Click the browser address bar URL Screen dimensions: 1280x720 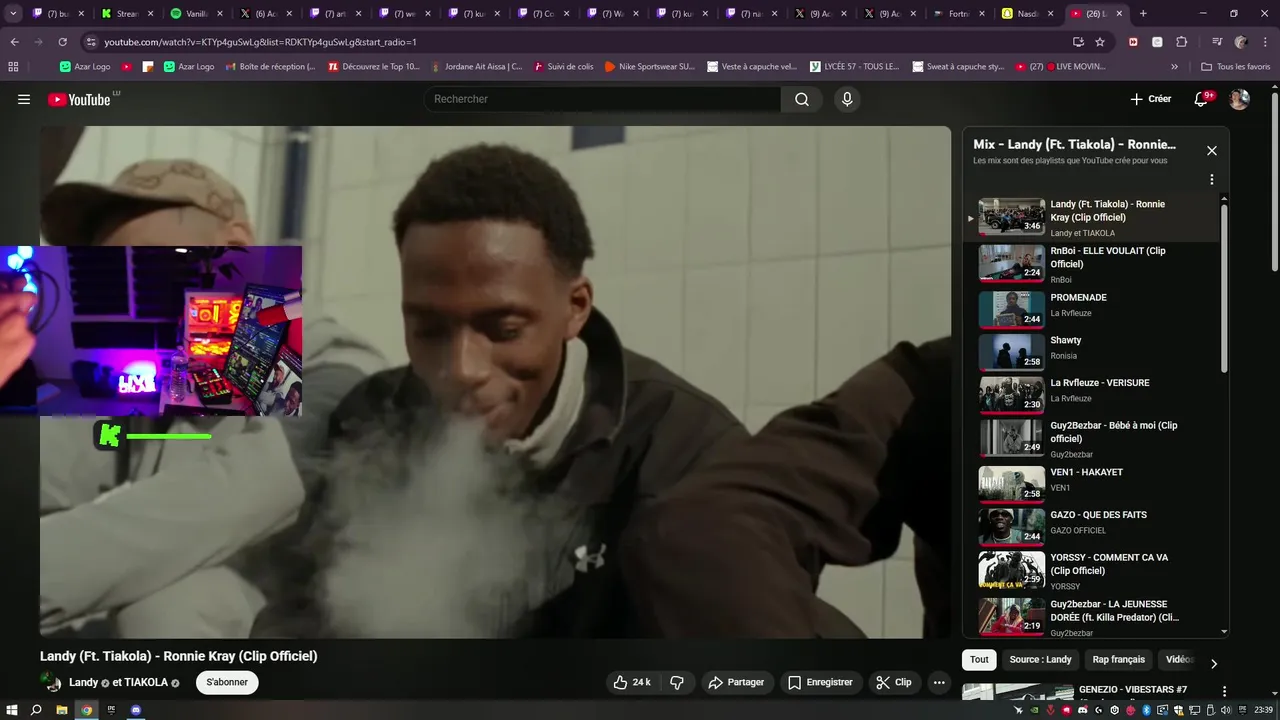click(260, 42)
